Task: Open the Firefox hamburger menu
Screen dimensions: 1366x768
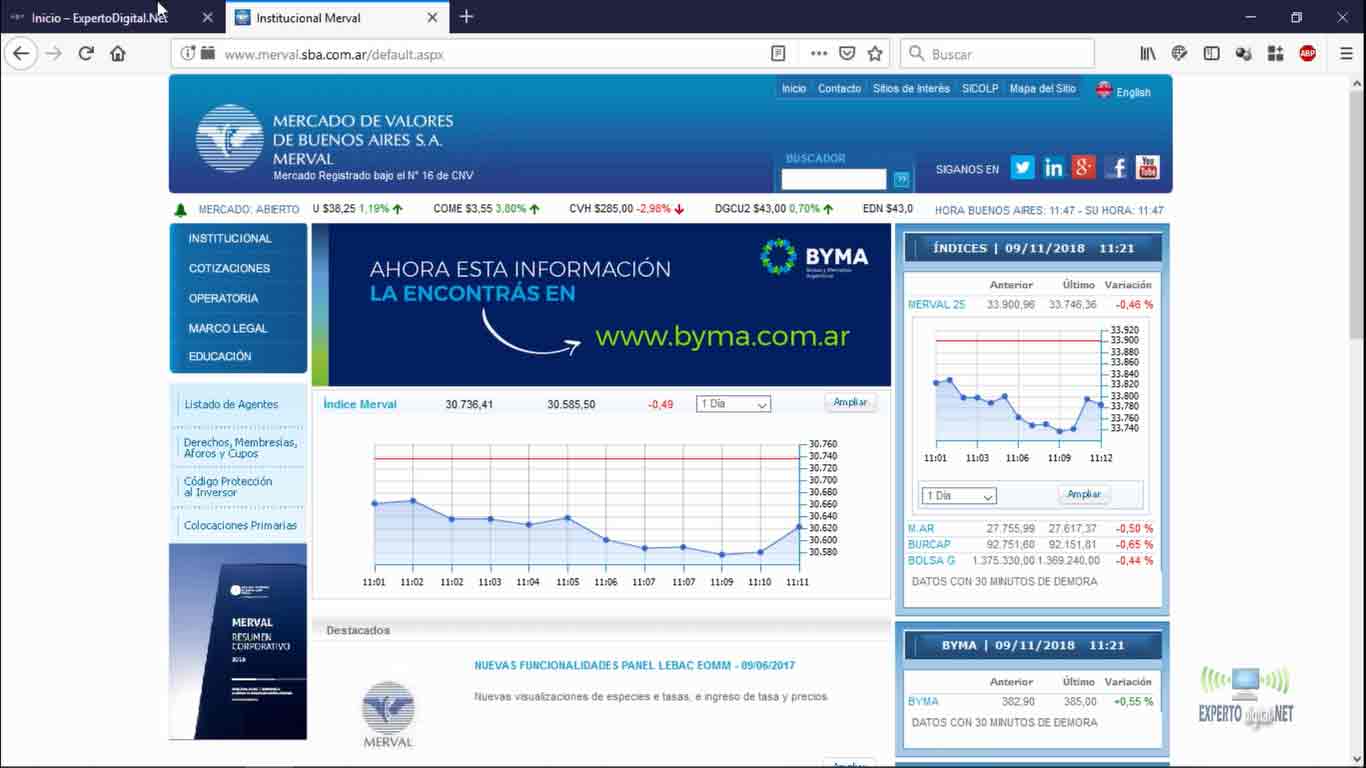Action: click(1346, 54)
